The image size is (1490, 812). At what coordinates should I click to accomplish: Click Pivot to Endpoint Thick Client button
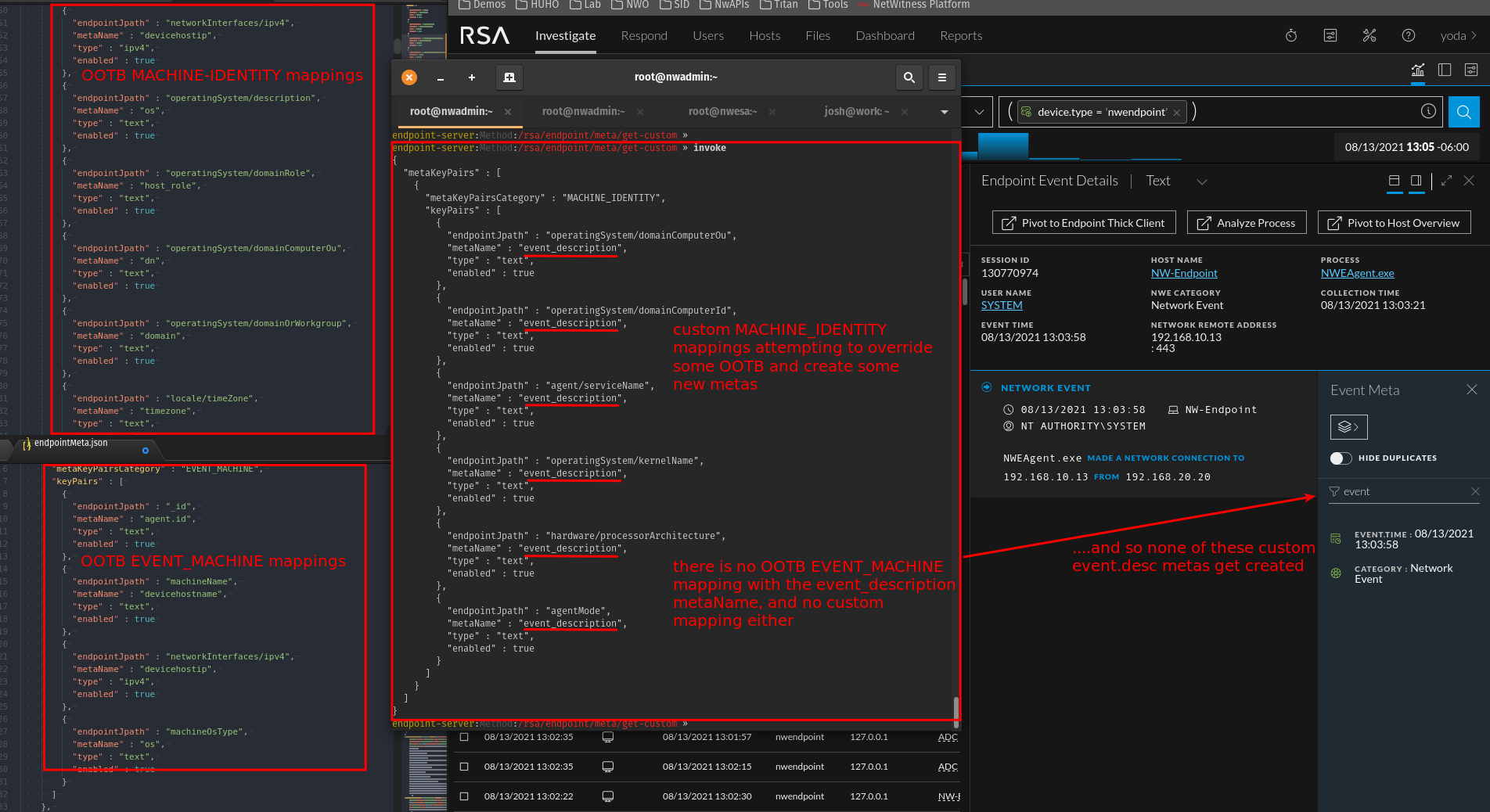pyautogui.click(x=1083, y=223)
